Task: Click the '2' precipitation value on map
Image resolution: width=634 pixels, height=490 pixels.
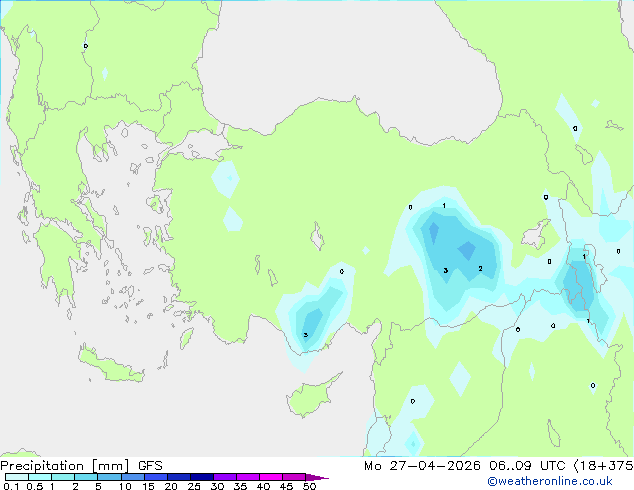Action: click(x=480, y=268)
